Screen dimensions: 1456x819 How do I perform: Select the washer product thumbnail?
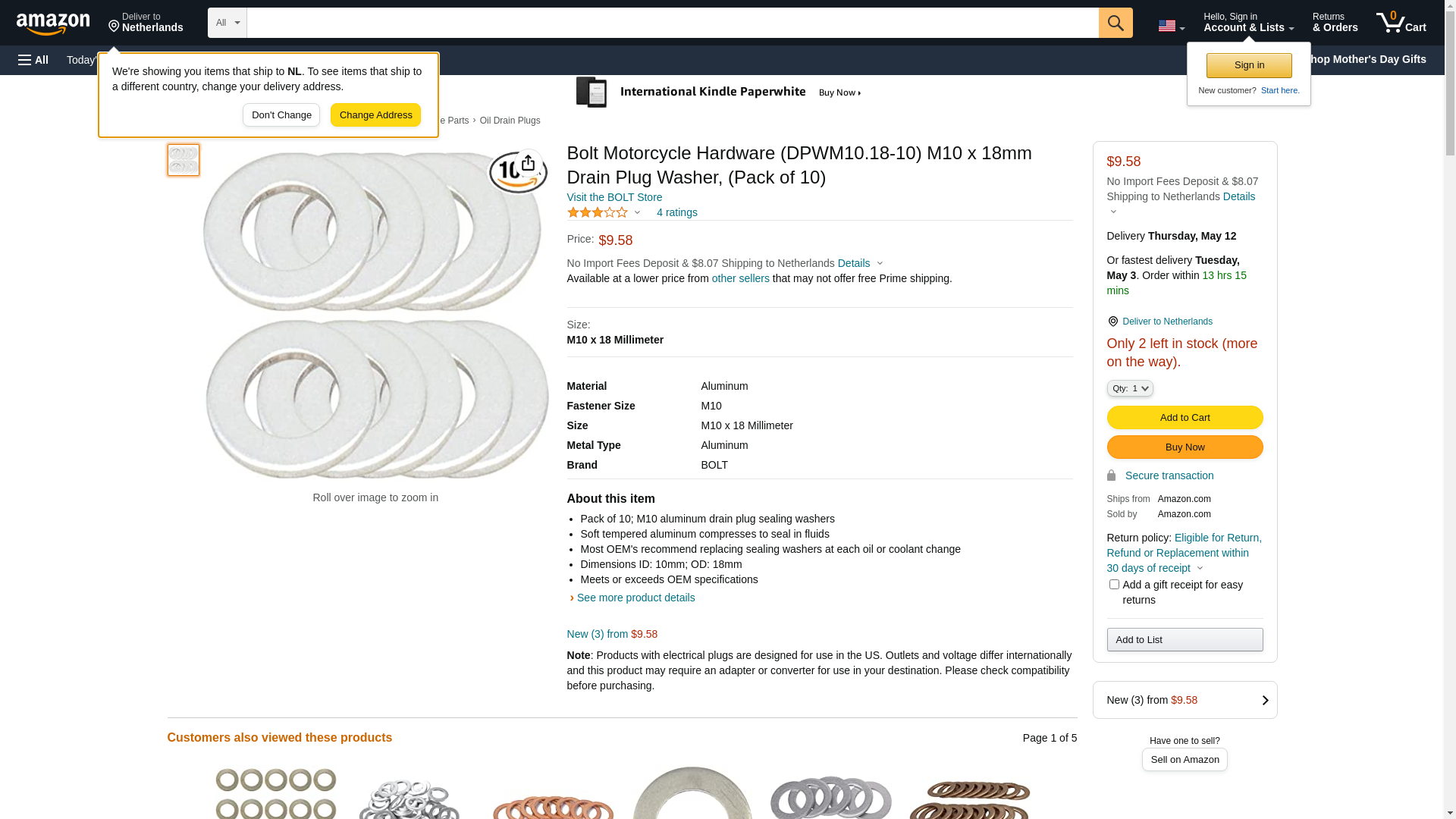click(184, 160)
